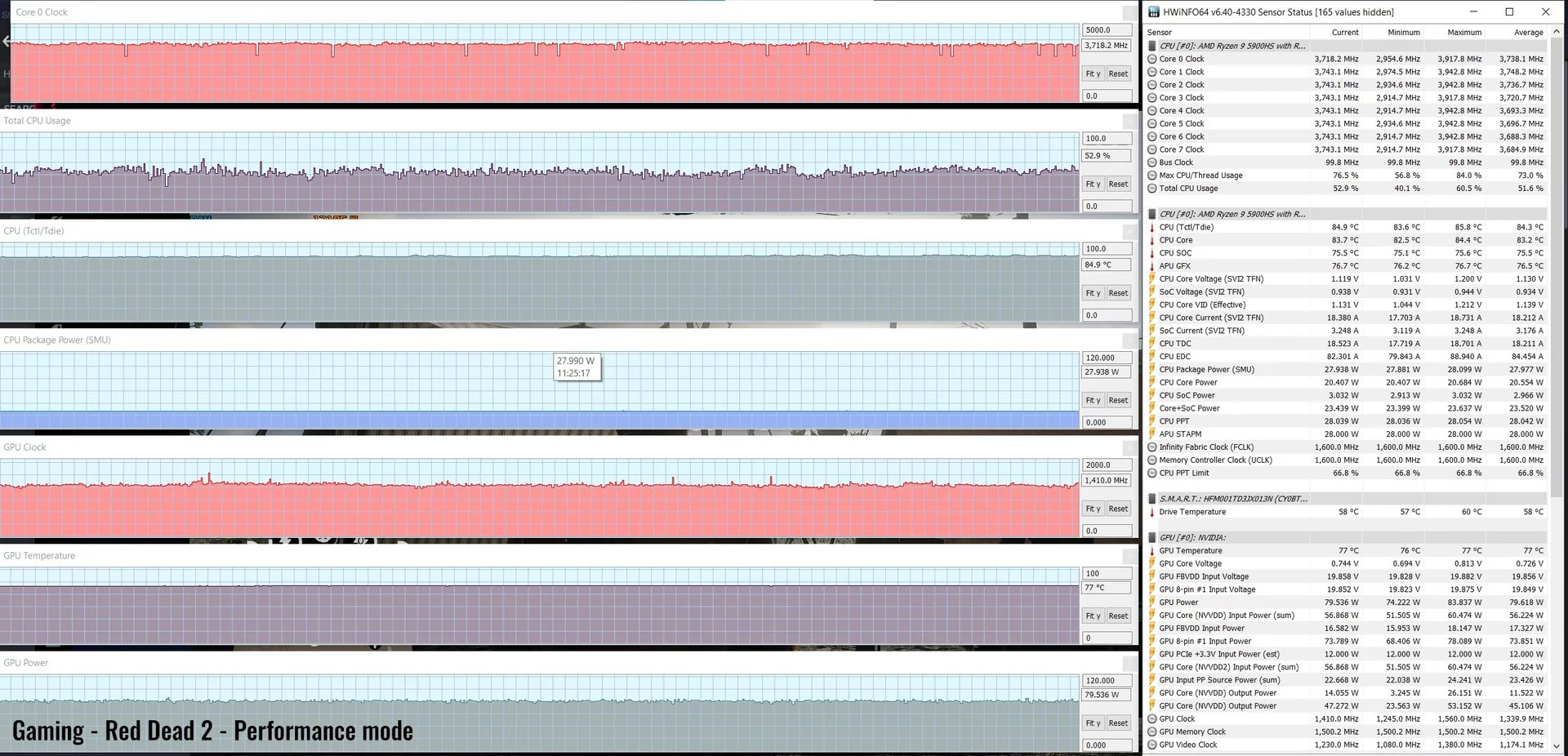Click the 79.536 W value in GPU Power graph
Screen dimensions: 1568x756
click(1107, 695)
